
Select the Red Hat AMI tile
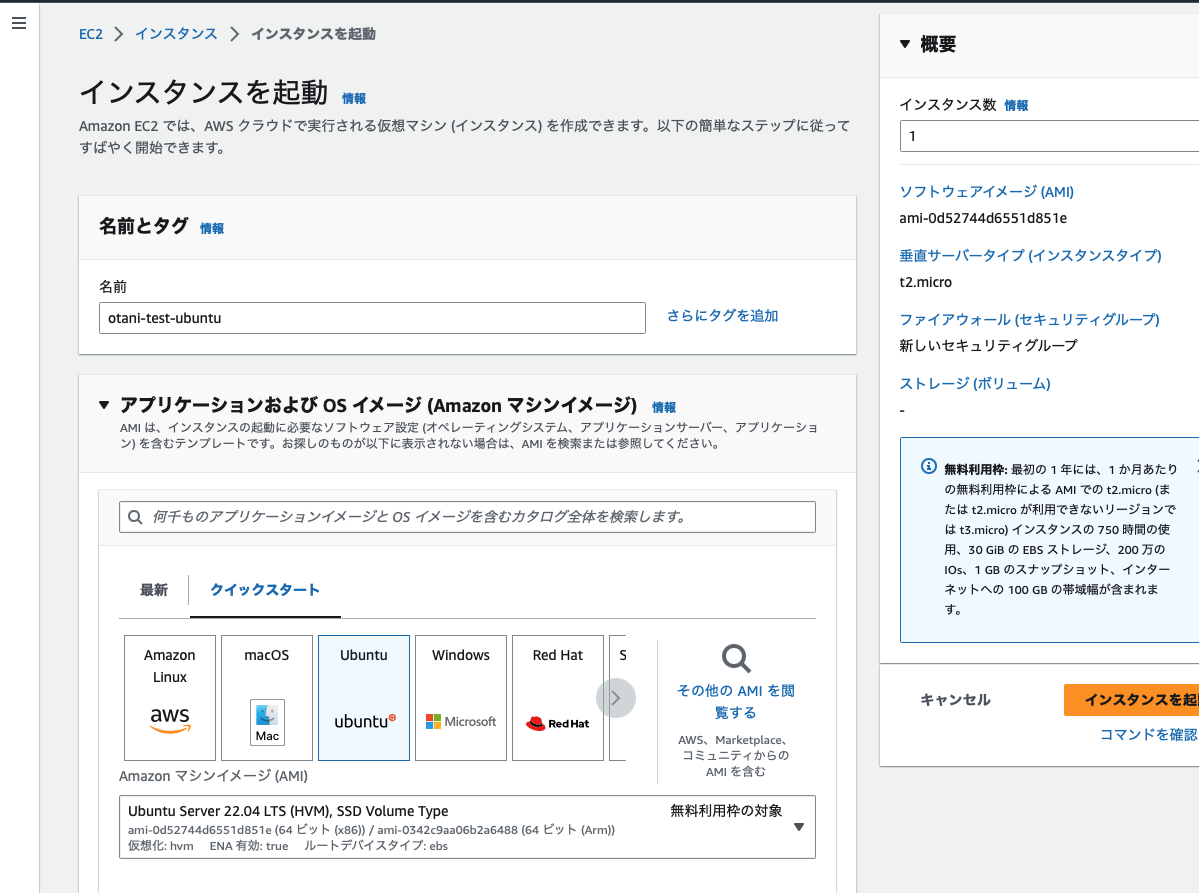coord(557,697)
